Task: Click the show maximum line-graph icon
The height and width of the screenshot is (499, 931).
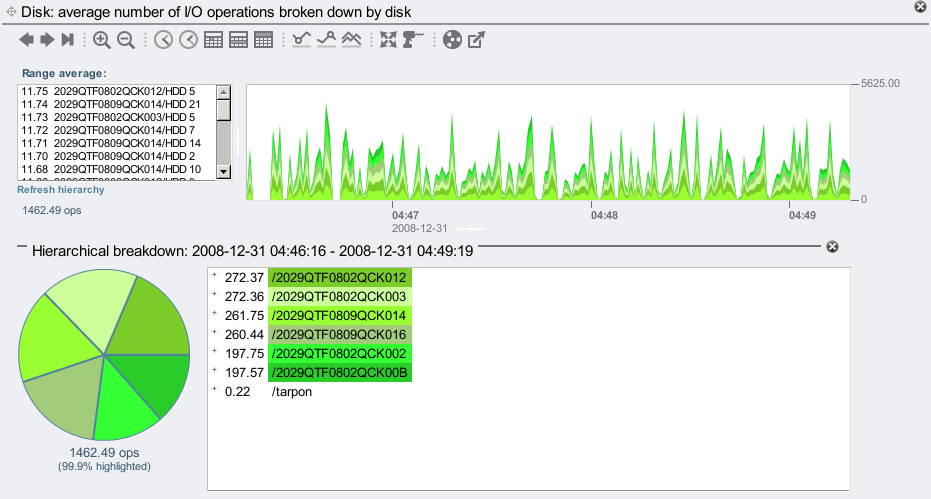Action: [326, 40]
